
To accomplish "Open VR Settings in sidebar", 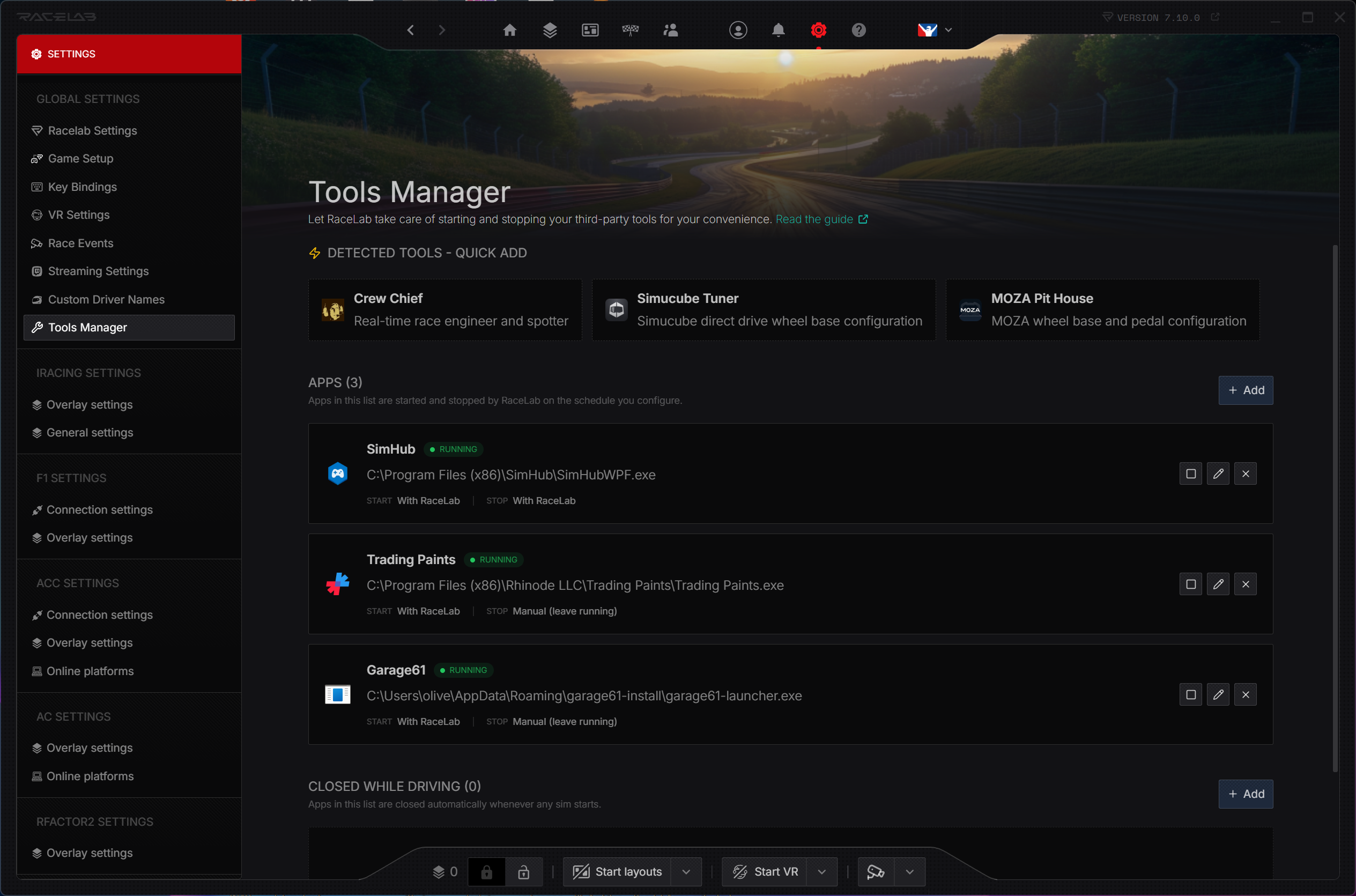I will click(x=129, y=215).
